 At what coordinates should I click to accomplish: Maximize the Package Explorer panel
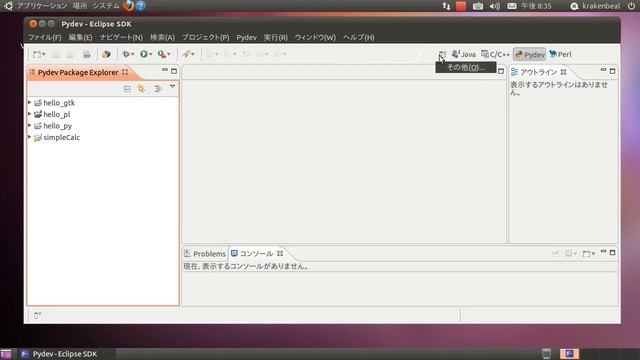coord(174,71)
